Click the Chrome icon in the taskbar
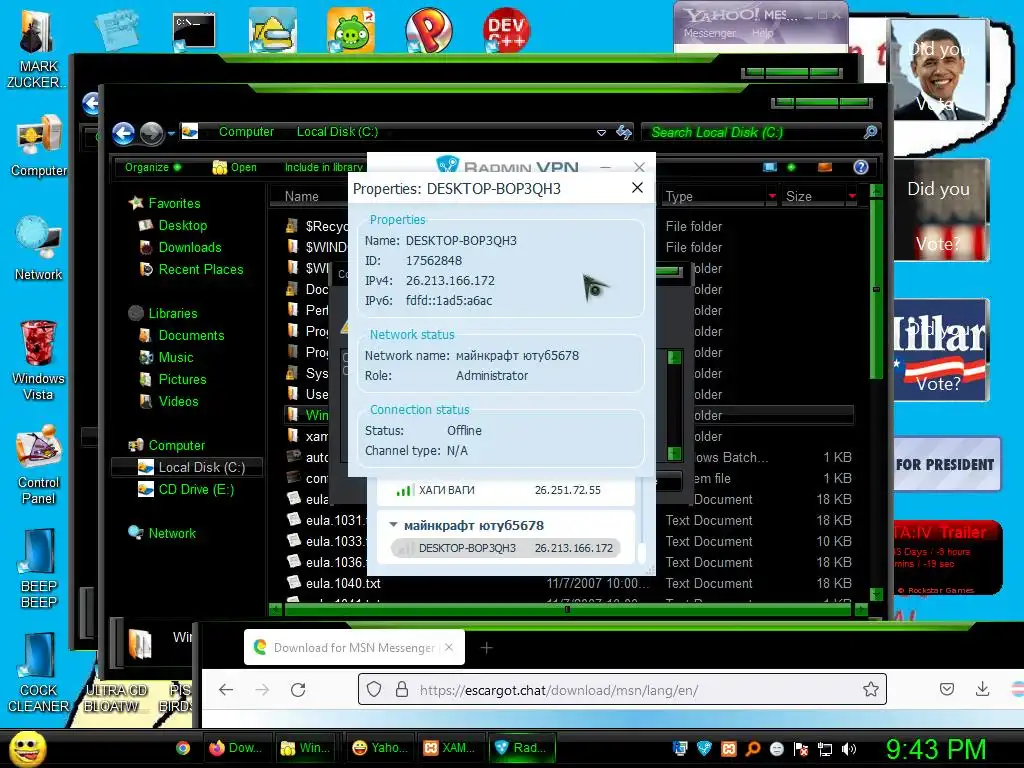The height and width of the screenshot is (768, 1024). point(183,748)
